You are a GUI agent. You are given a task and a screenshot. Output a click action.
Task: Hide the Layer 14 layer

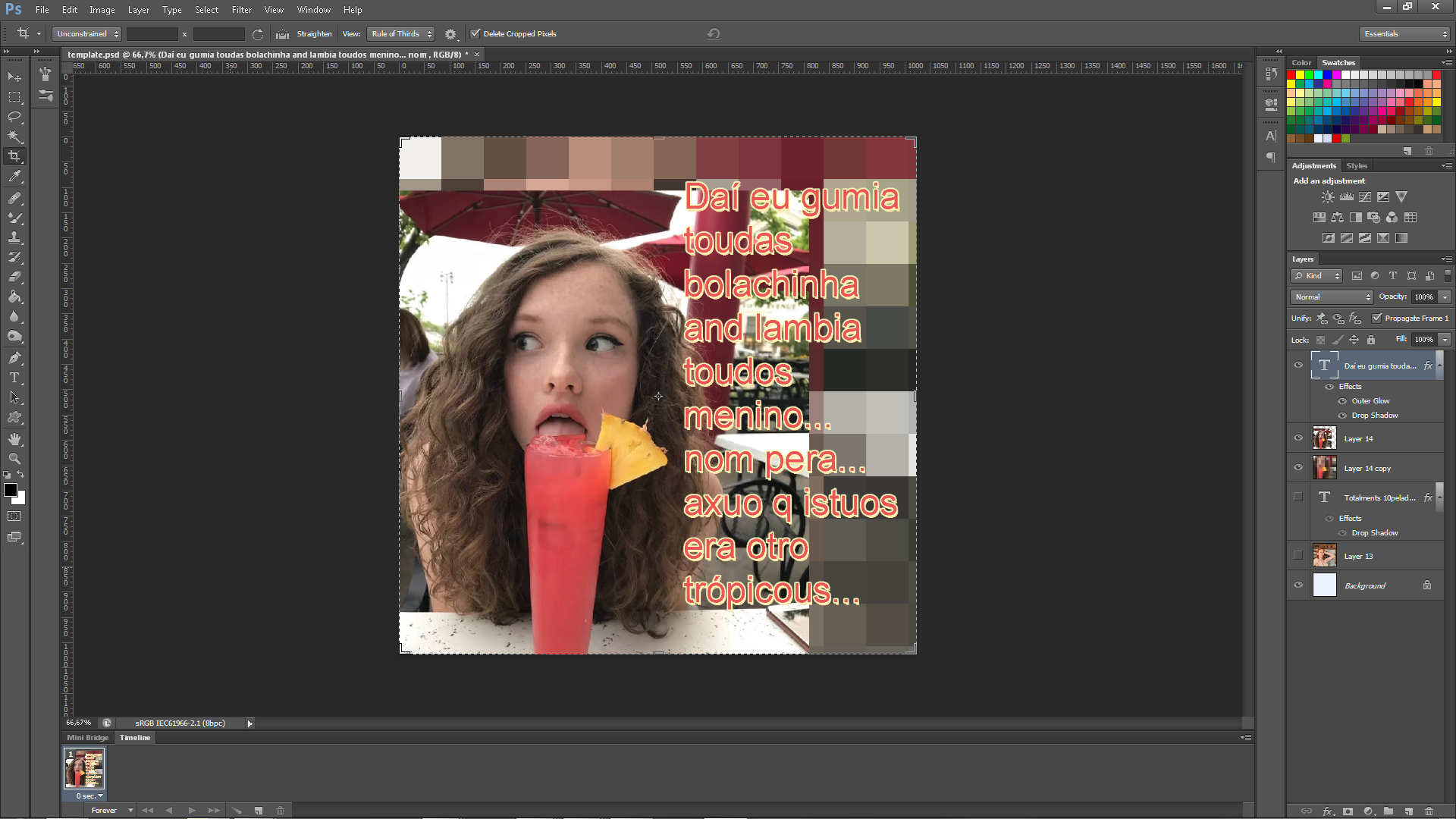[x=1298, y=438]
